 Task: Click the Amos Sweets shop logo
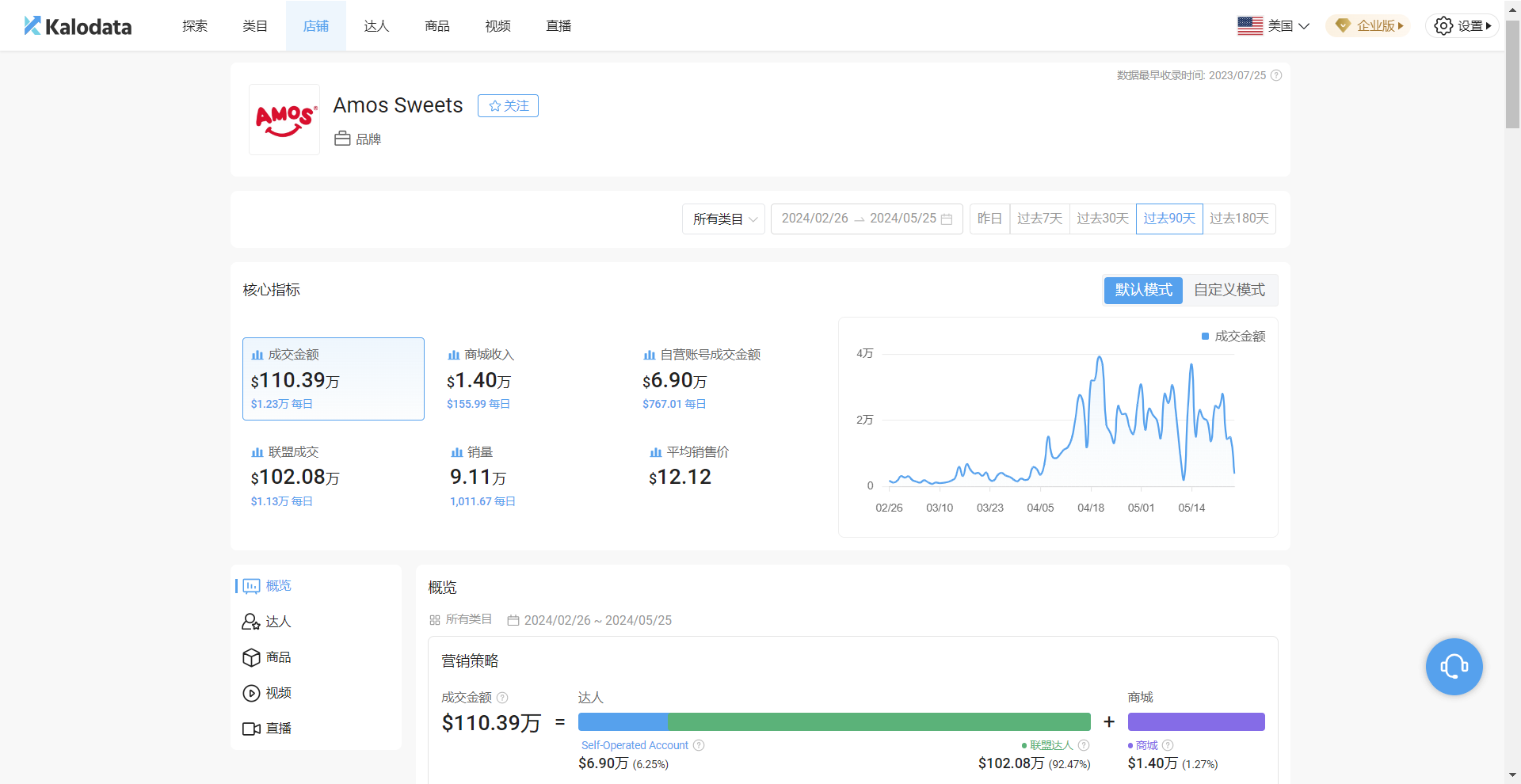click(x=284, y=120)
